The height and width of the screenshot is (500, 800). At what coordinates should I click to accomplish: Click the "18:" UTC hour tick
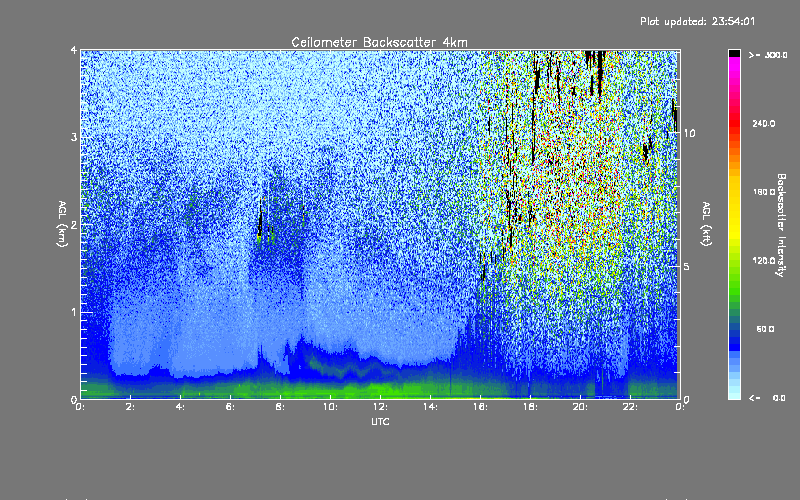tap(530, 407)
